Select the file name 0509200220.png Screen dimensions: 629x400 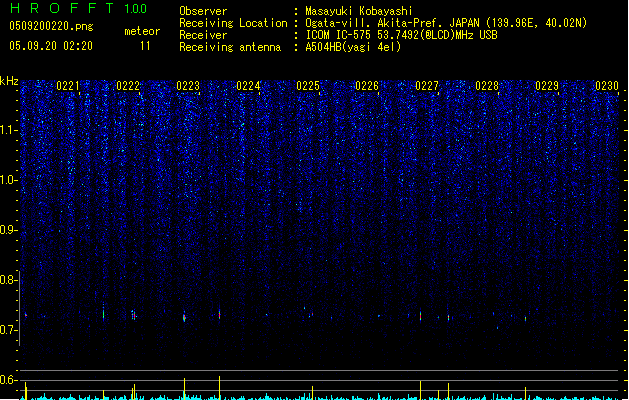(51, 26)
